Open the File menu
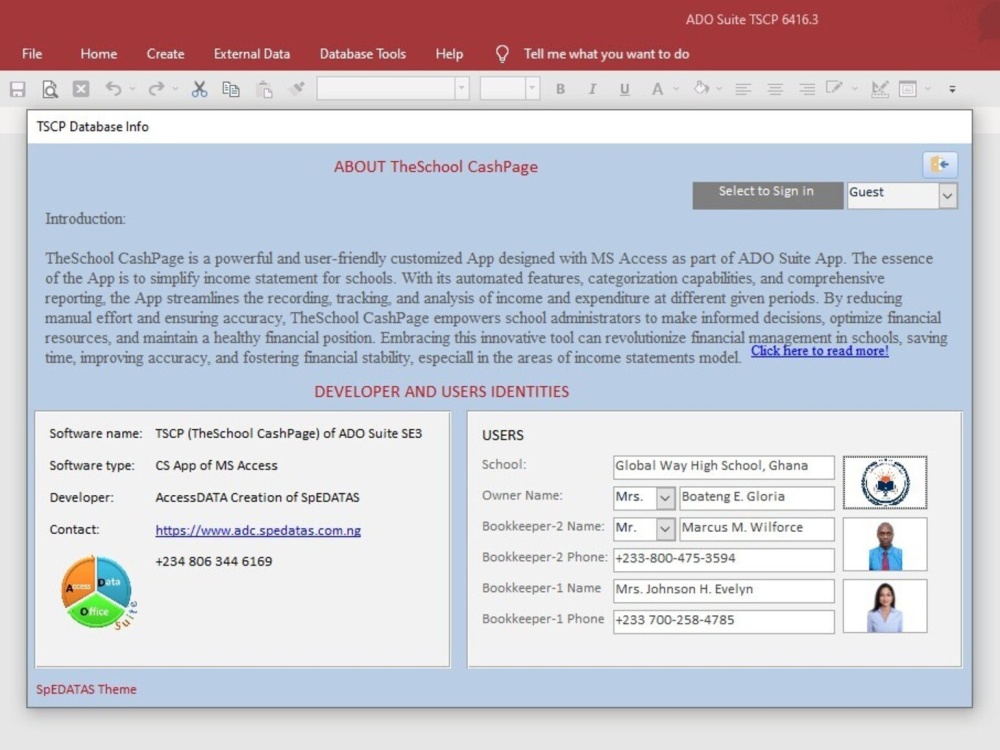 tap(32, 54)
